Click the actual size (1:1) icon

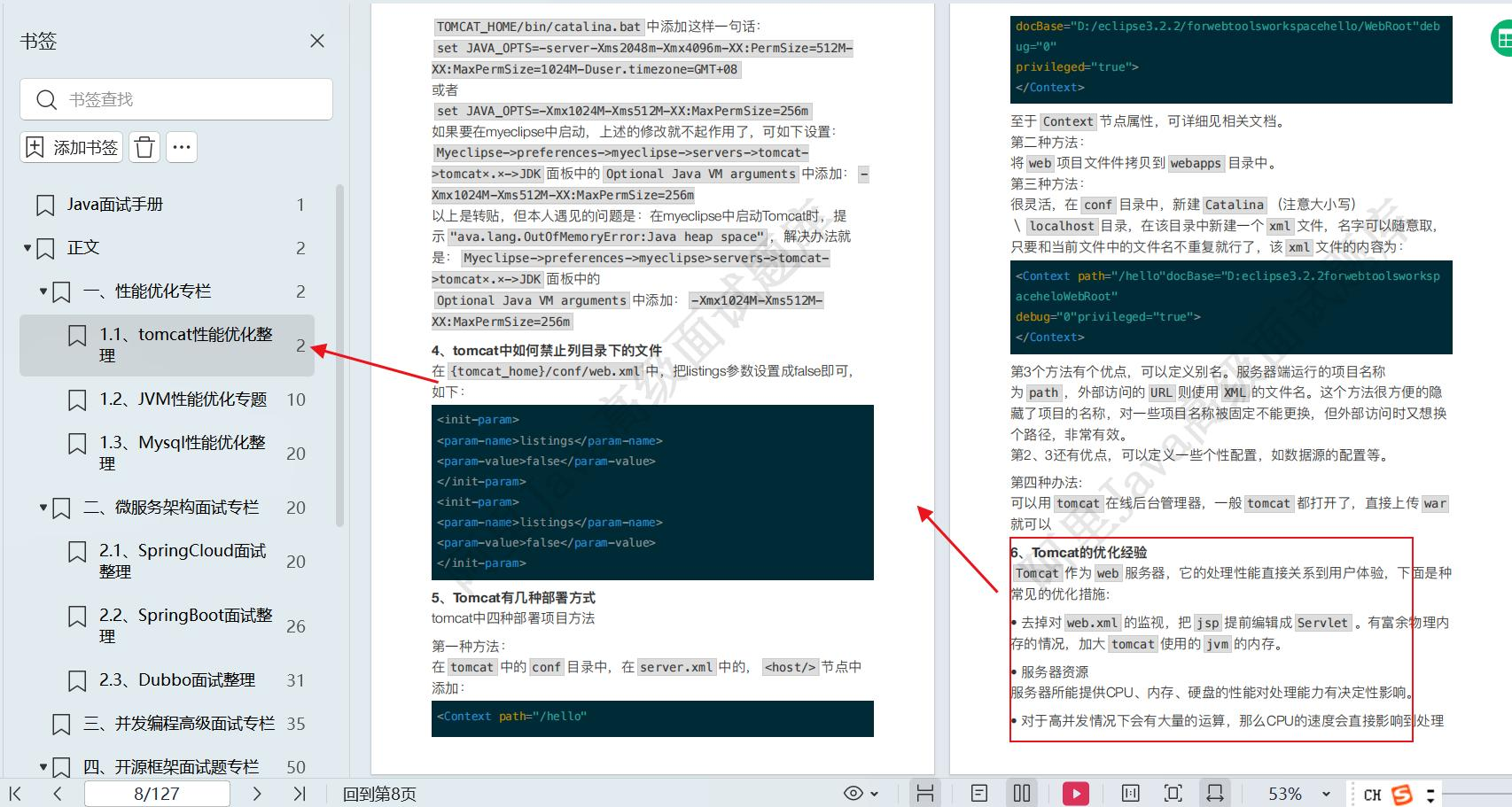coord(1131,794)
